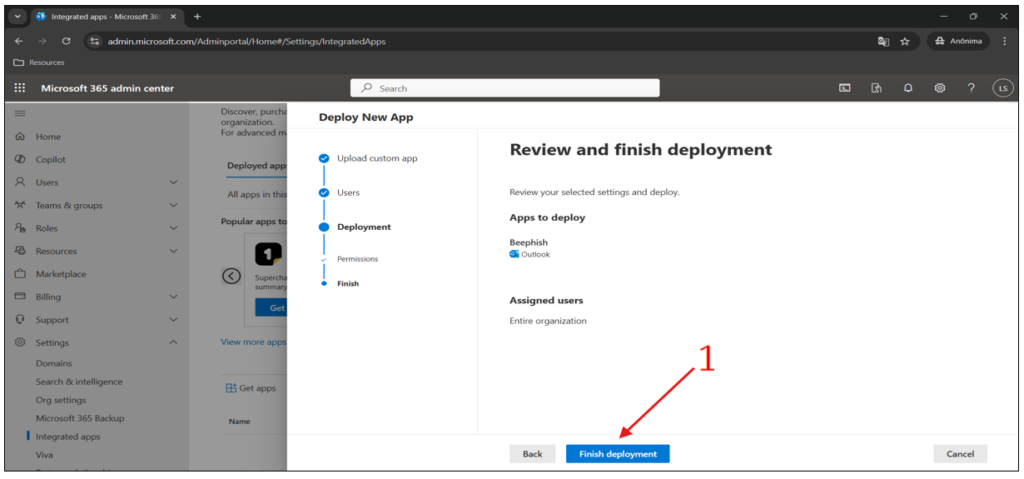Click the Home icon in sidebar
This screenshot has height=479, width=1024.
pyautogui.click(x=20, y=137)
